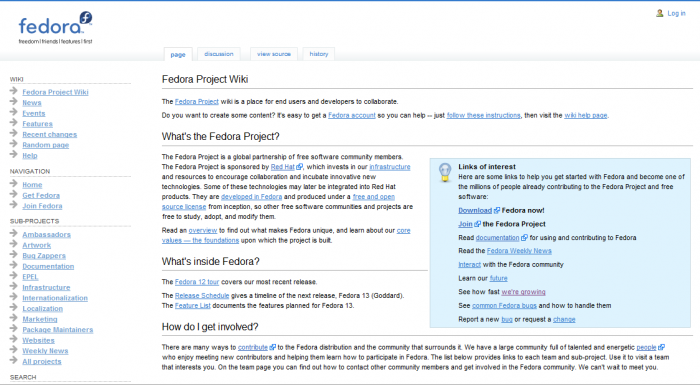700x385 pixels.
Task: Open Websites sub-project link
Action: pyautogui.click(x=38, y=340)
